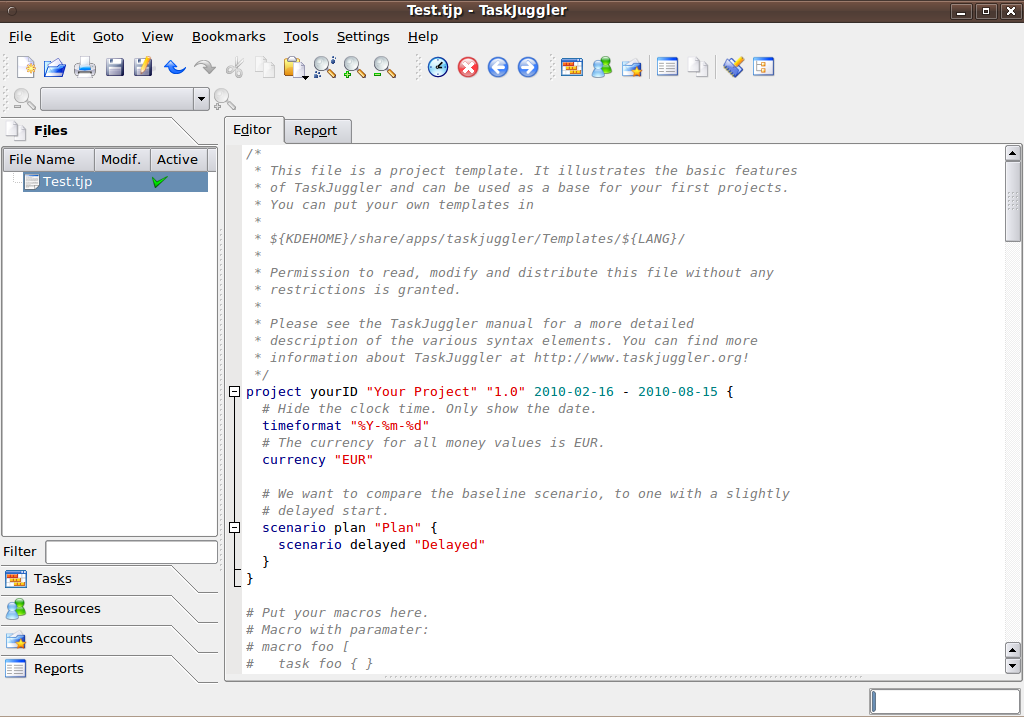Open the Reports sidebar panel
The width and height of the screenshot is (1024, 717).
coord(58,669)
